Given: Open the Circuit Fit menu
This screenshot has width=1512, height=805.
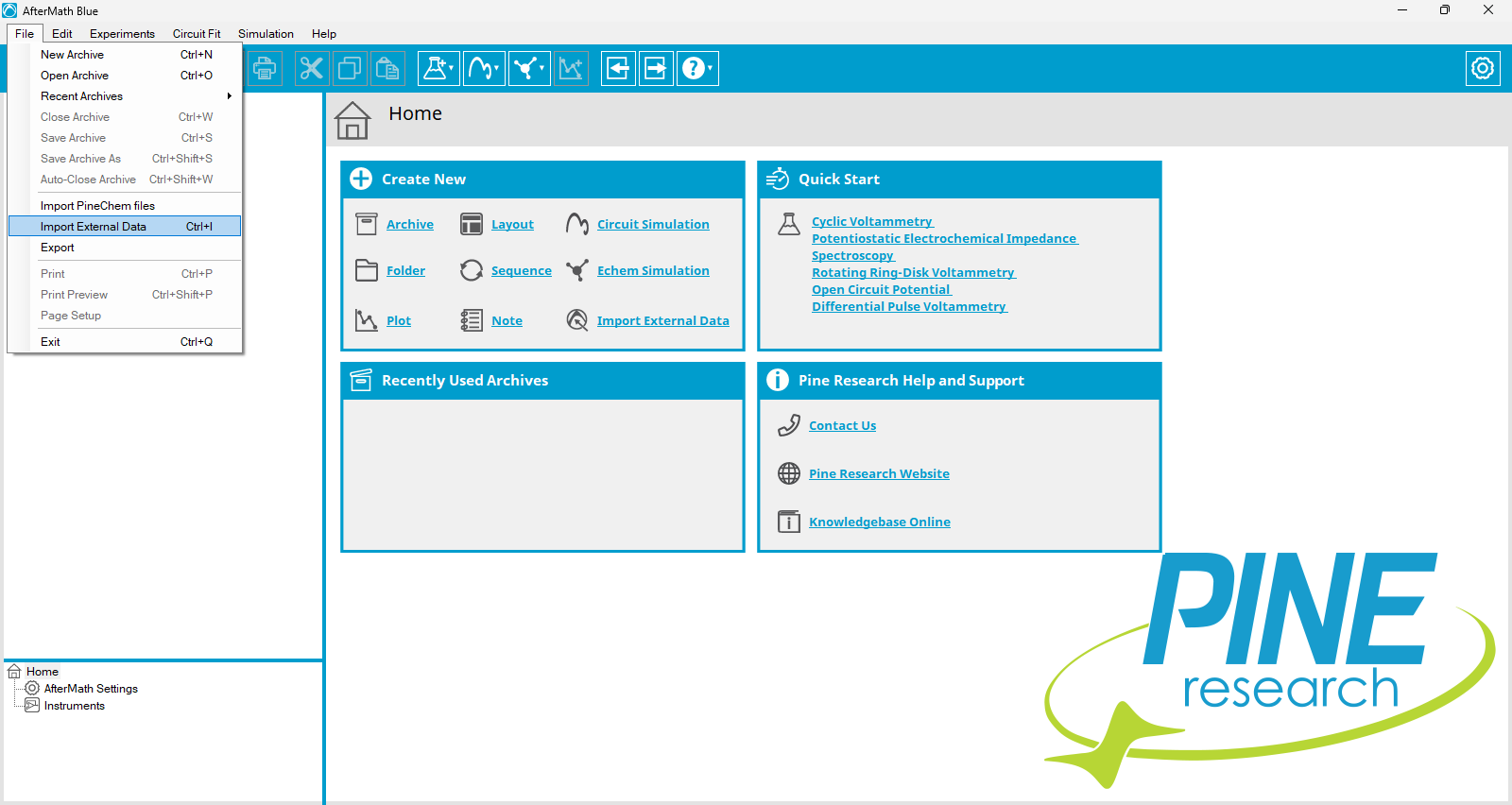Looking at the screenshot, I should [x=197, y=34].
